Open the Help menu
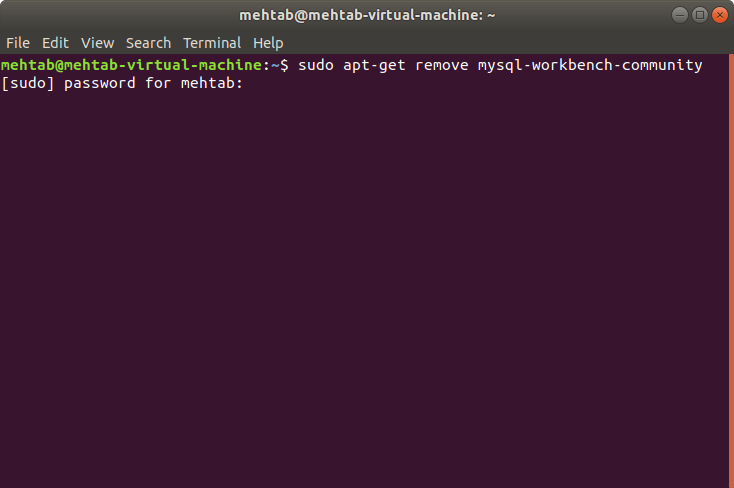 coord(268,43)
